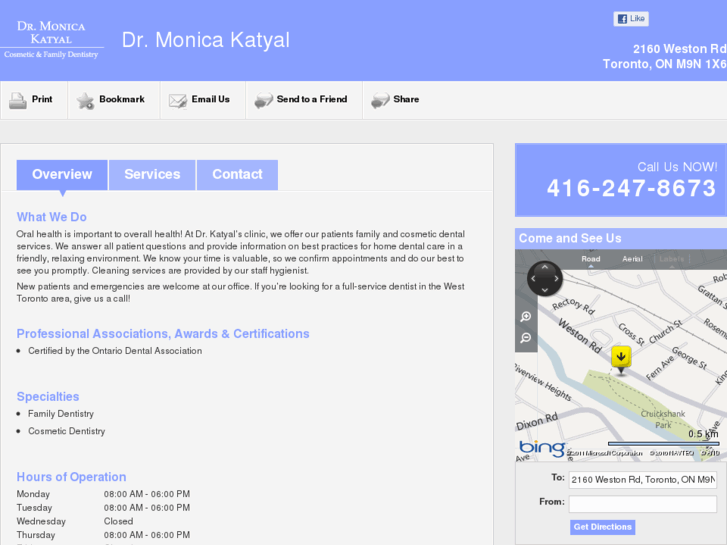727x545 pixels.
Task: Switch to the Contact tab
Action: (237, 174)
